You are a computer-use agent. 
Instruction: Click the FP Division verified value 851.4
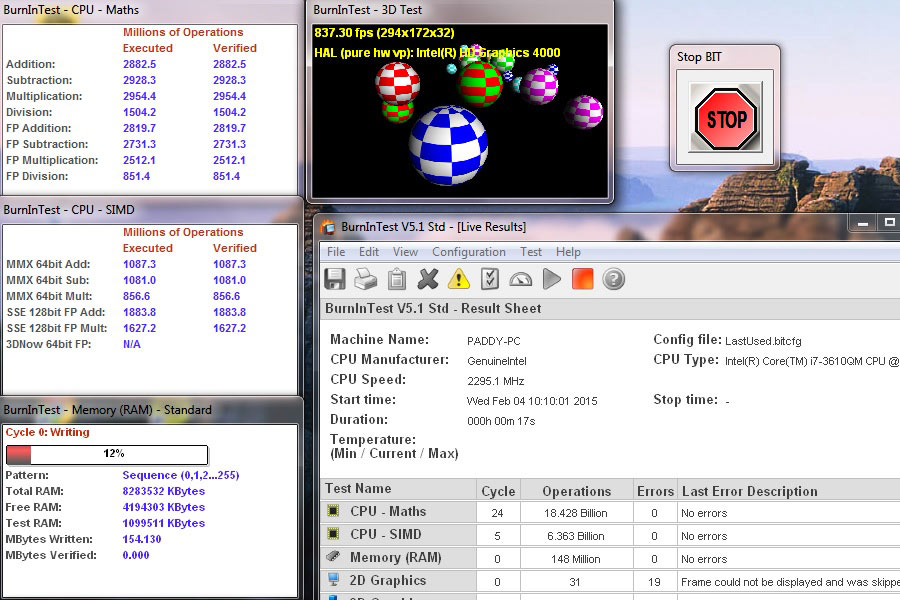226,176
